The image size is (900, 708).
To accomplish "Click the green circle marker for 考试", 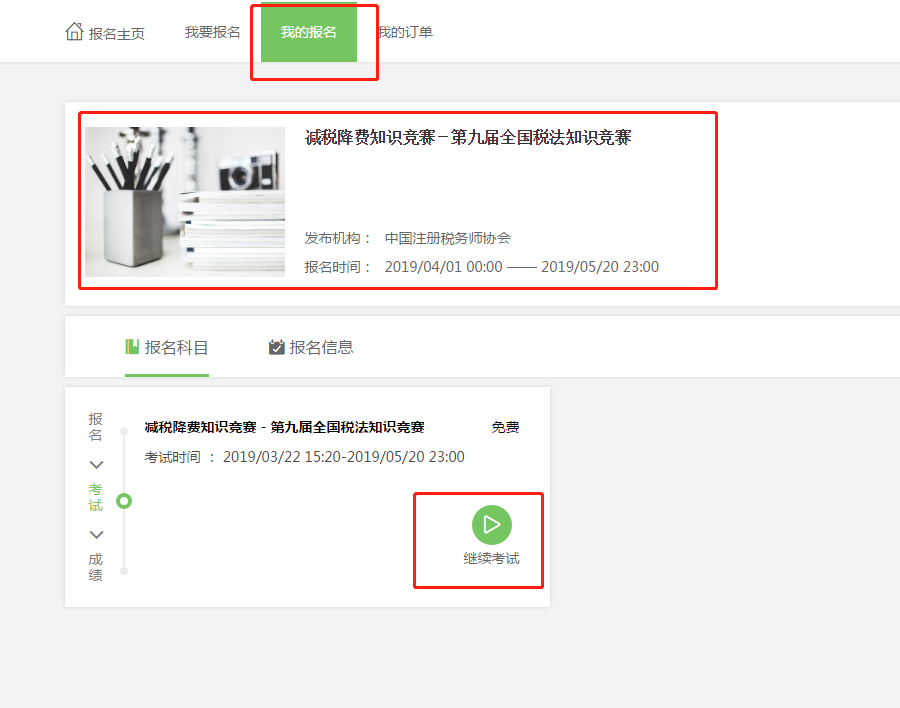I will click(124, 501).
